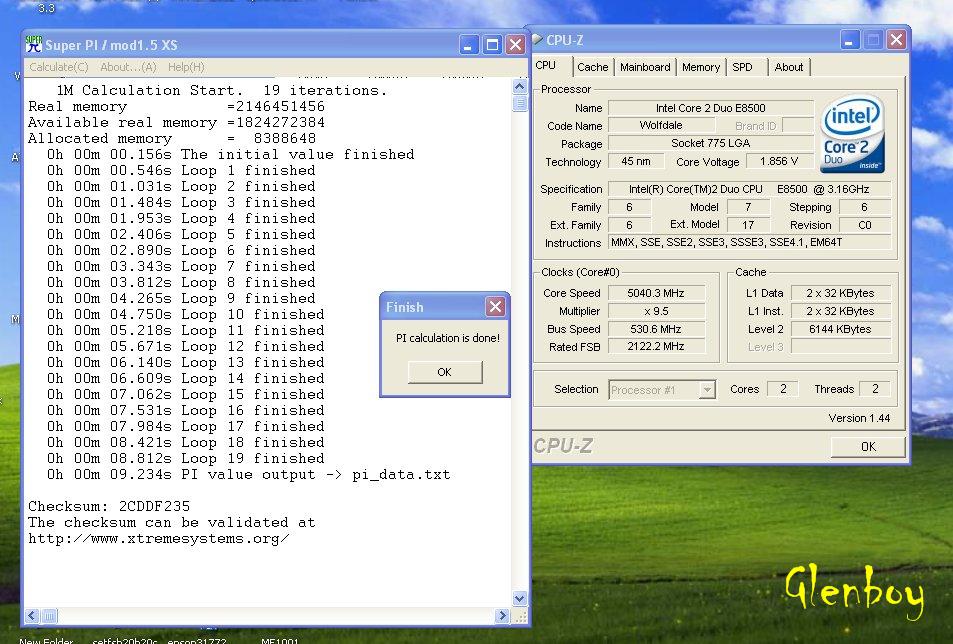The width and height of the screenshot is (953, 644).
Task: Switch to the Cache tab
Action: coord(592,67)
